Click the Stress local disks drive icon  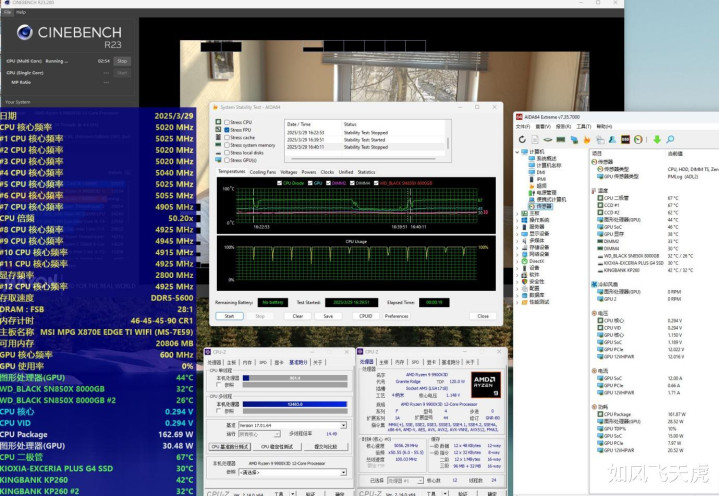pyautogui.click(x=218, y=153)
